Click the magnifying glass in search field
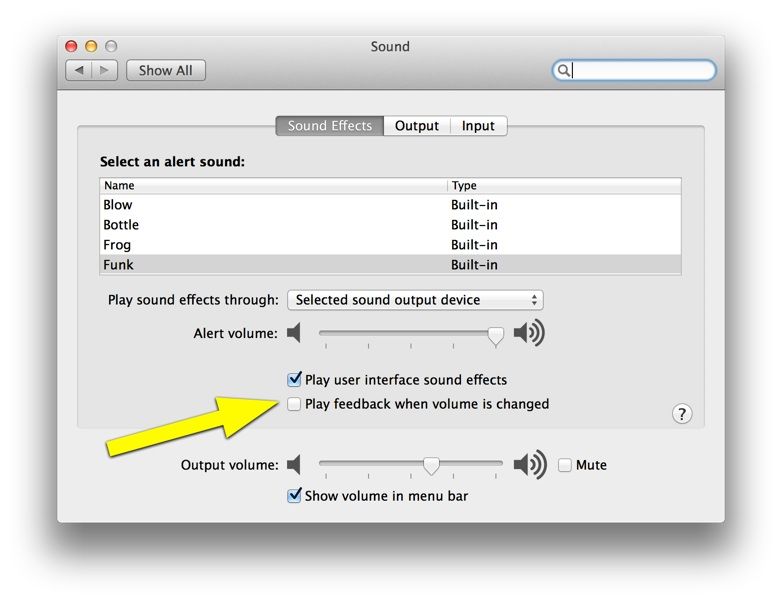The image size is (782, 602). point(564,71)
